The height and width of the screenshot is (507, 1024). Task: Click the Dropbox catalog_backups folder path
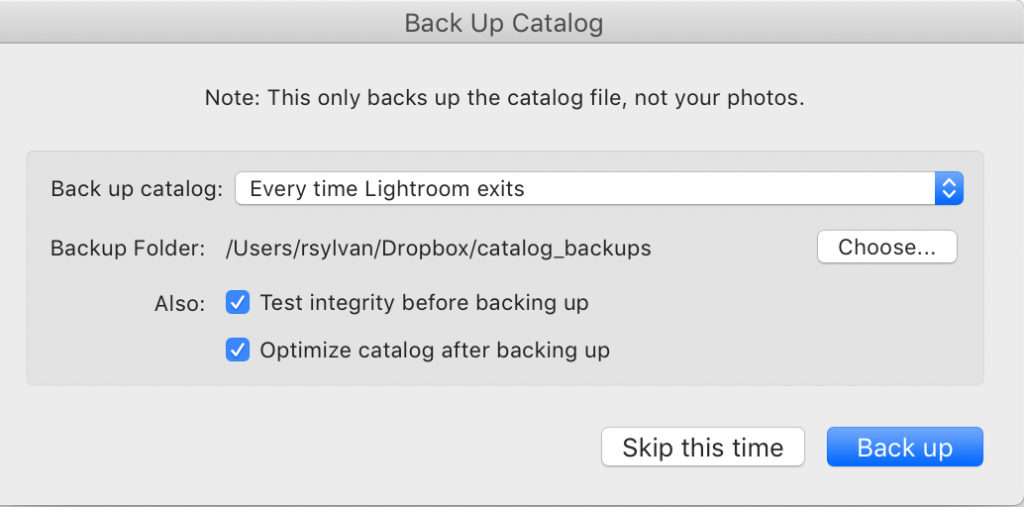(438, 248)
